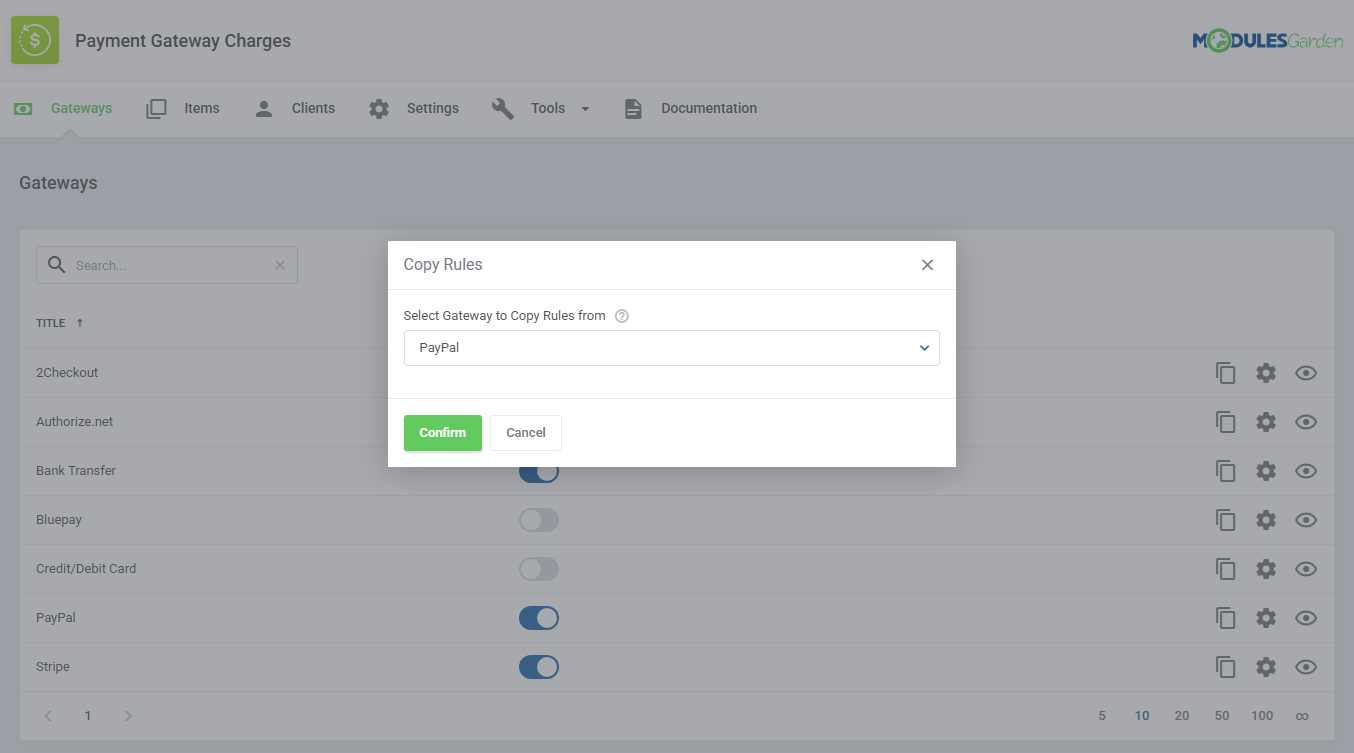Click the help question mark beside gateway selector
The image size is (1354, 753).
coord(621,315)
